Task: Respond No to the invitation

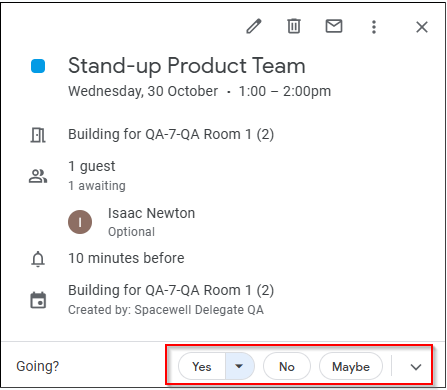Action: point(287,366)
